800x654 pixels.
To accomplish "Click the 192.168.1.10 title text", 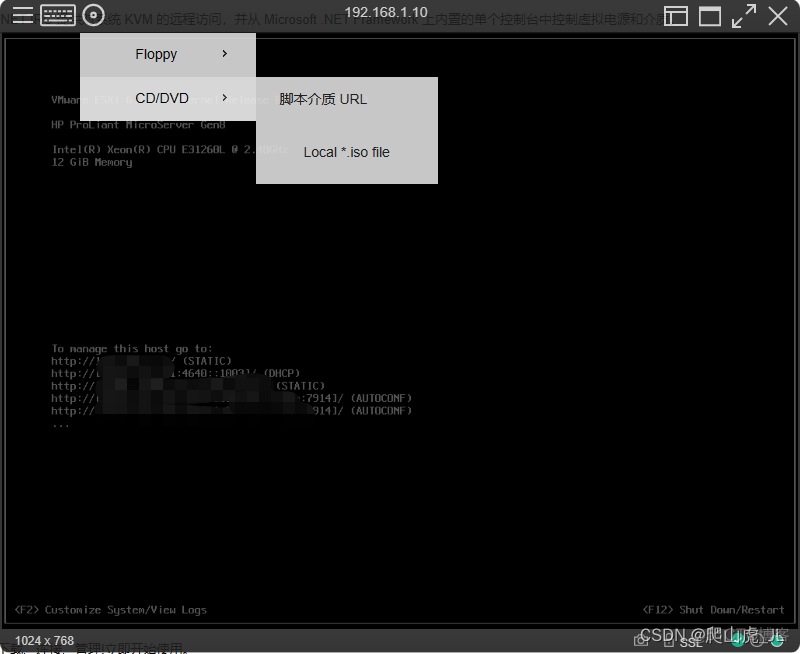I will pyautogui.click(x=385, y=12).
